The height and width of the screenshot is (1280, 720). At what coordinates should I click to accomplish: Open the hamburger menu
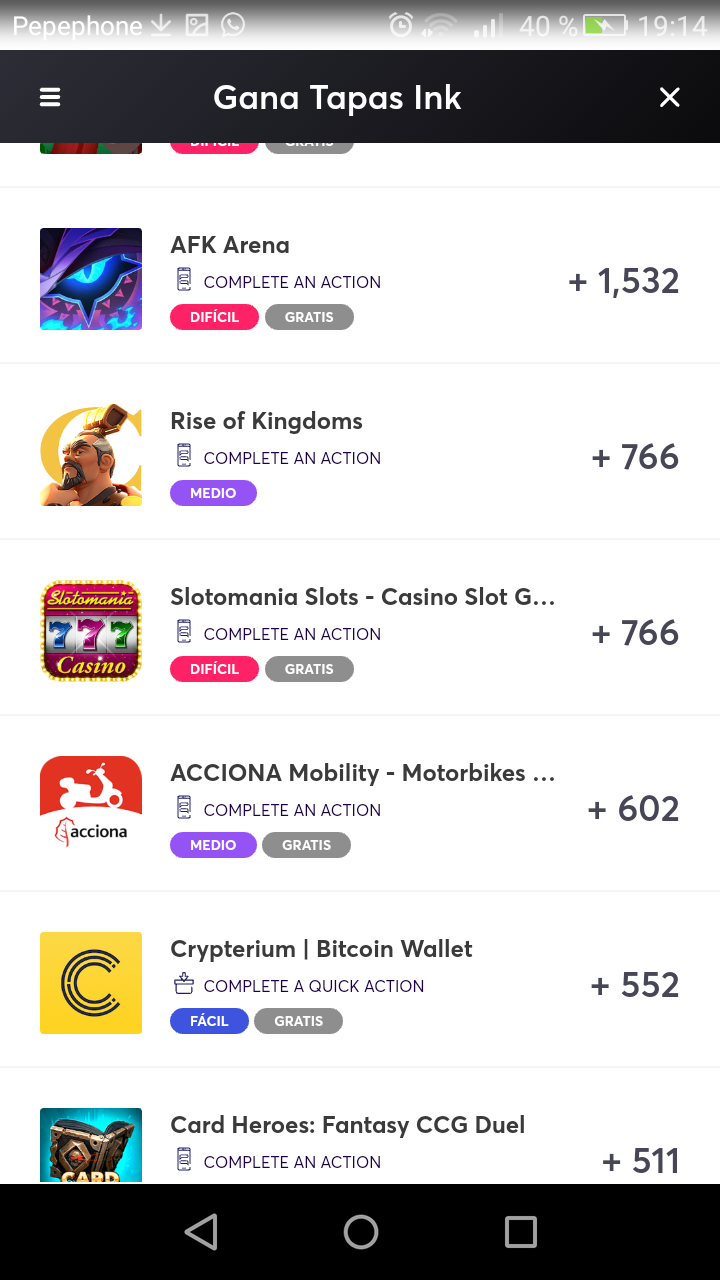point(50,97)
